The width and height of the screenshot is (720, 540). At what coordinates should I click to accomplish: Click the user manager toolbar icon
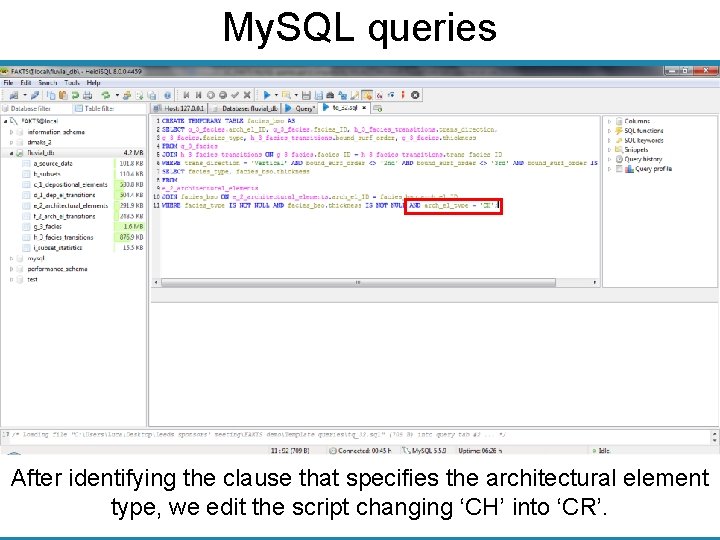tap(127, 95)
